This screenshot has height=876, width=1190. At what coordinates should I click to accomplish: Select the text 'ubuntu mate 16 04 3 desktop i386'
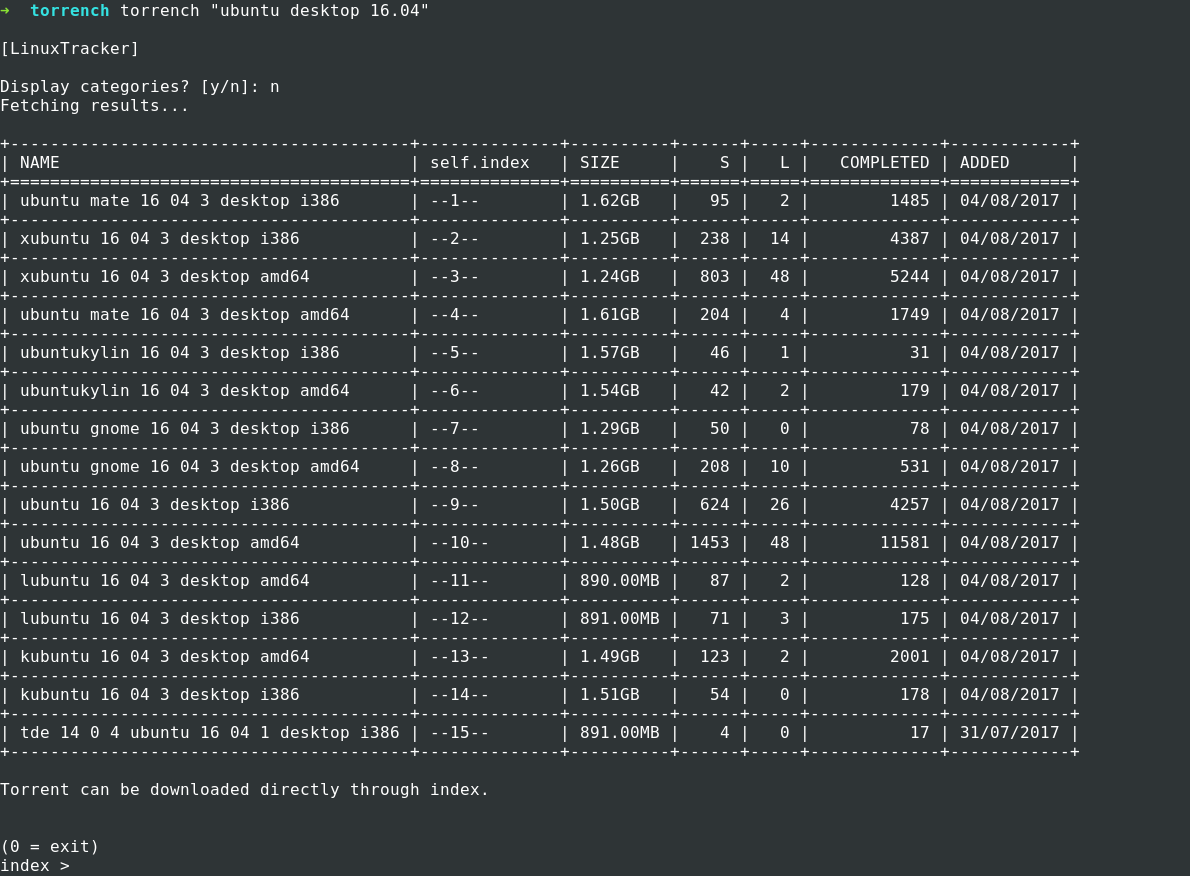(180, 201)
